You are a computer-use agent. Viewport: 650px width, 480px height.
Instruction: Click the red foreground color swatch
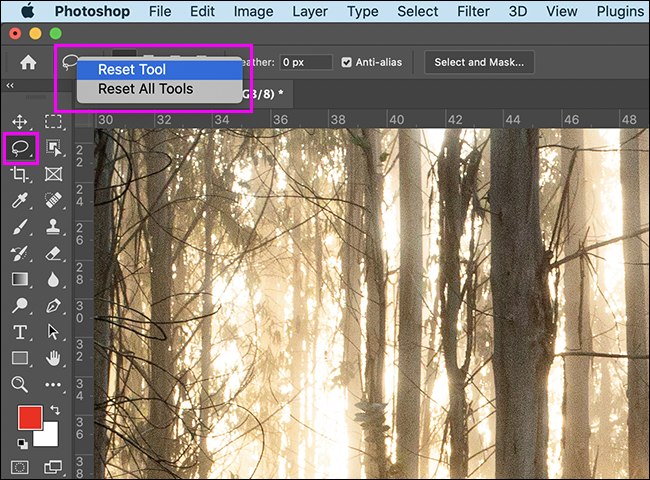point(28,419)
